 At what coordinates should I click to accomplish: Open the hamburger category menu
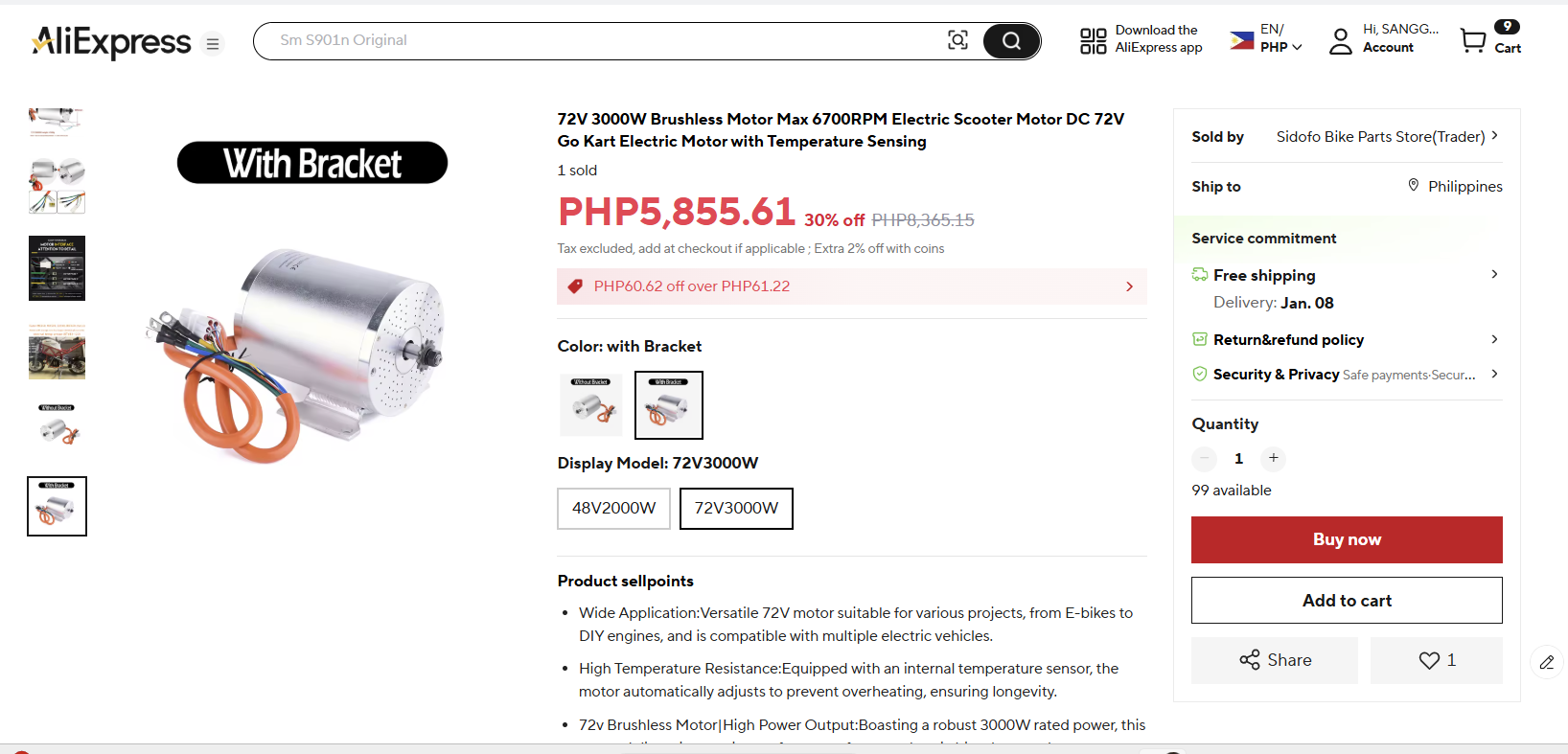click(213, 44)
